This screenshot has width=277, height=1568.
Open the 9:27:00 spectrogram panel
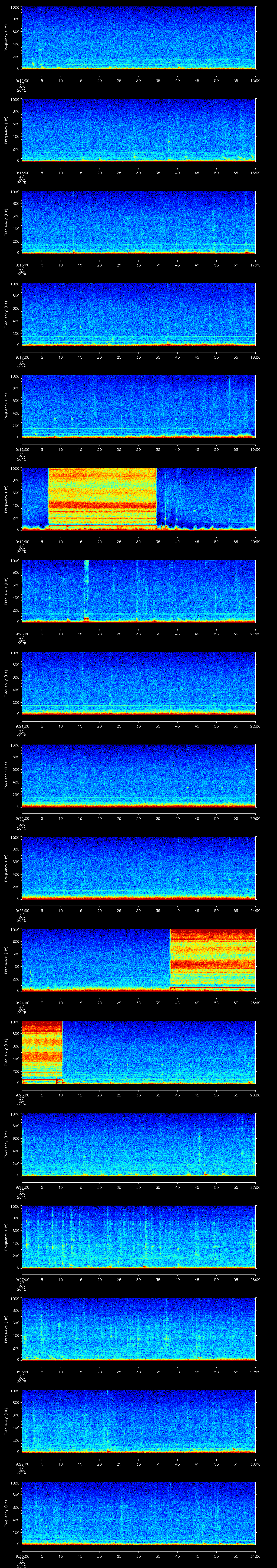pos(138,1237)
